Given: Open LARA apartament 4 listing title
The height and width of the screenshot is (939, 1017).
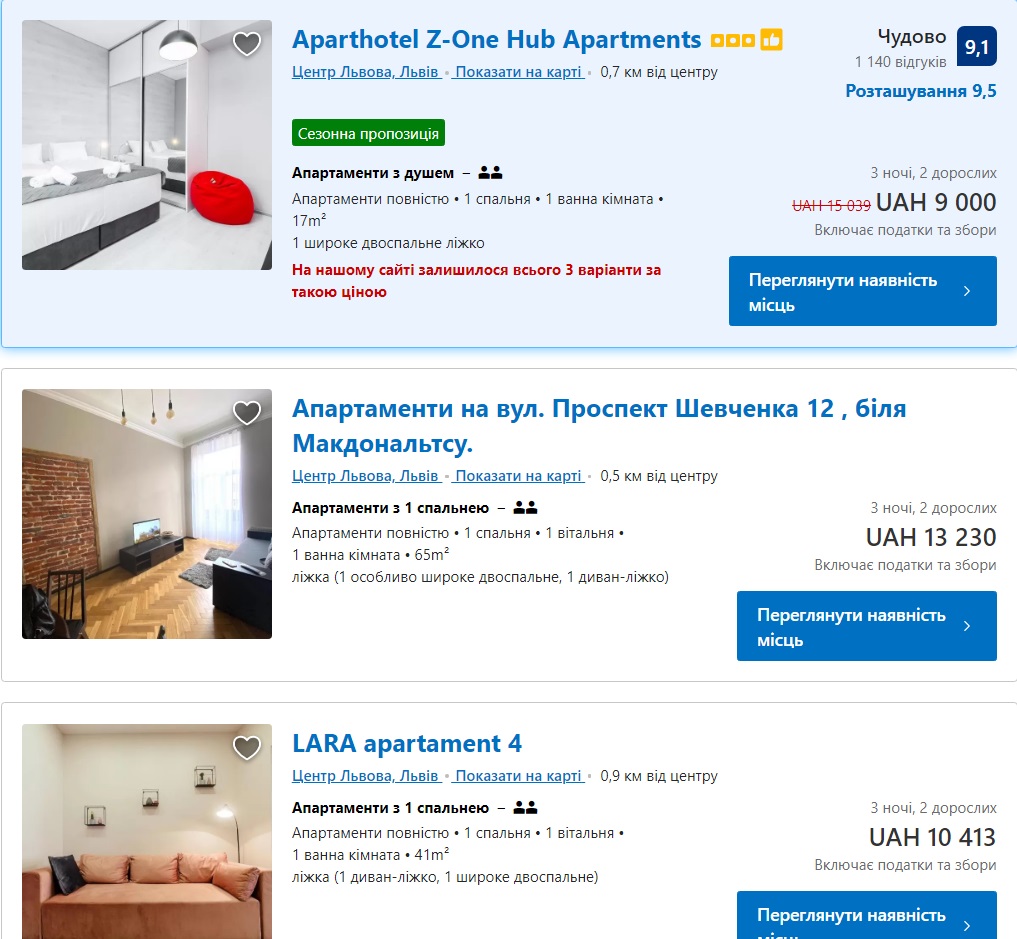Looking at the screenshot, I should click(x=407, y=743).
